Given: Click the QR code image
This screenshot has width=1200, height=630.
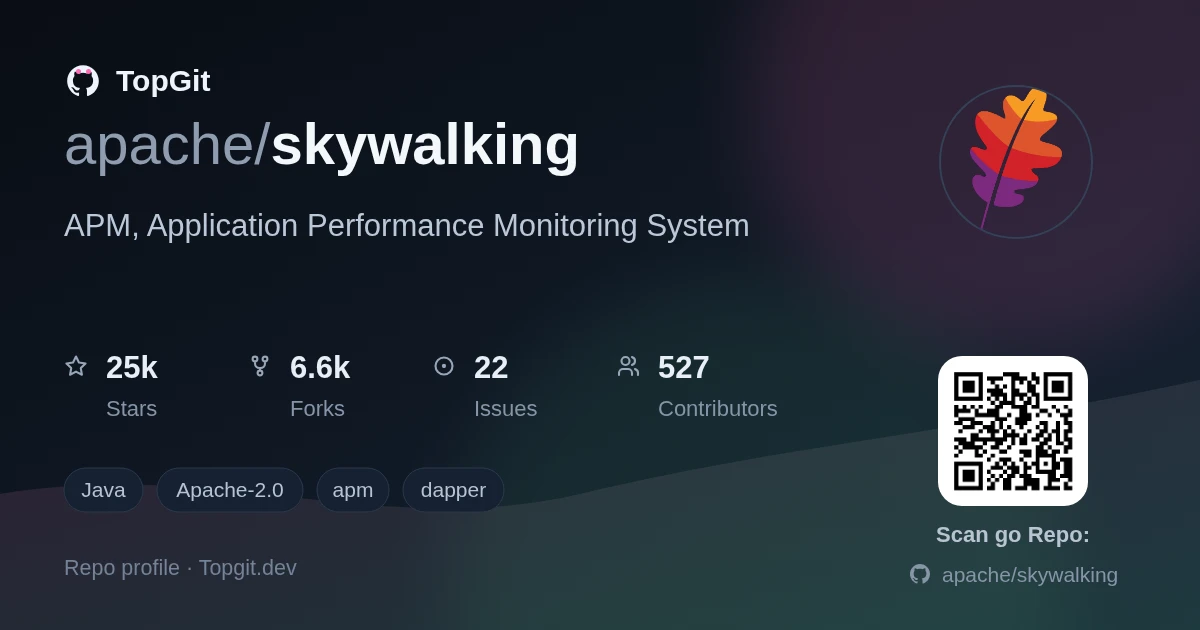Looking at the screenshot, I should coord(1013,431).
